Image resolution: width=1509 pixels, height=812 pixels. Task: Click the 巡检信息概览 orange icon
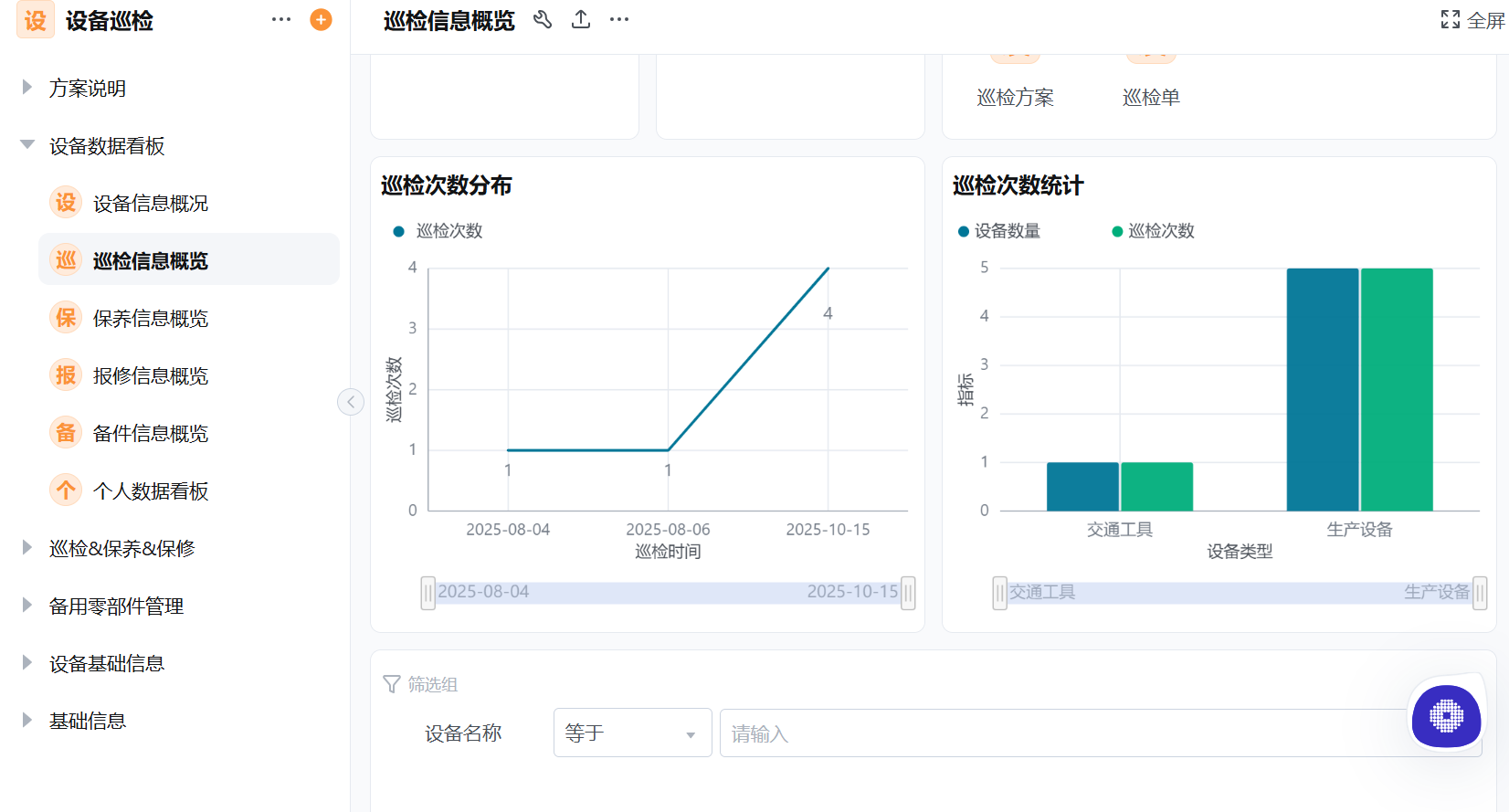[66, 260]
